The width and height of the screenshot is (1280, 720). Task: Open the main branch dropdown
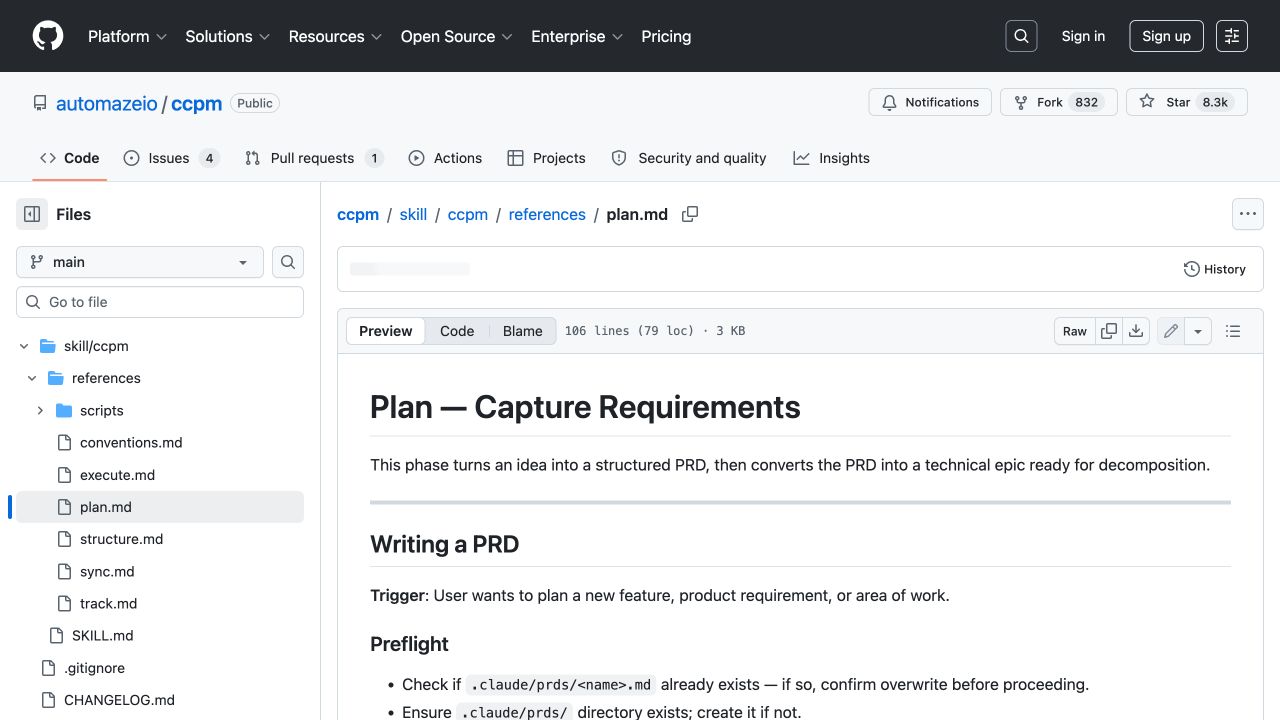140,262
